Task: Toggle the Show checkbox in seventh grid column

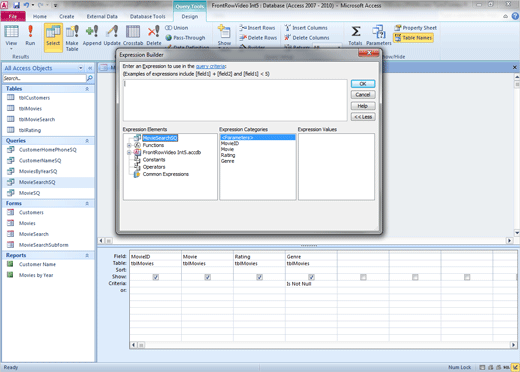Action: coord(467,277)
